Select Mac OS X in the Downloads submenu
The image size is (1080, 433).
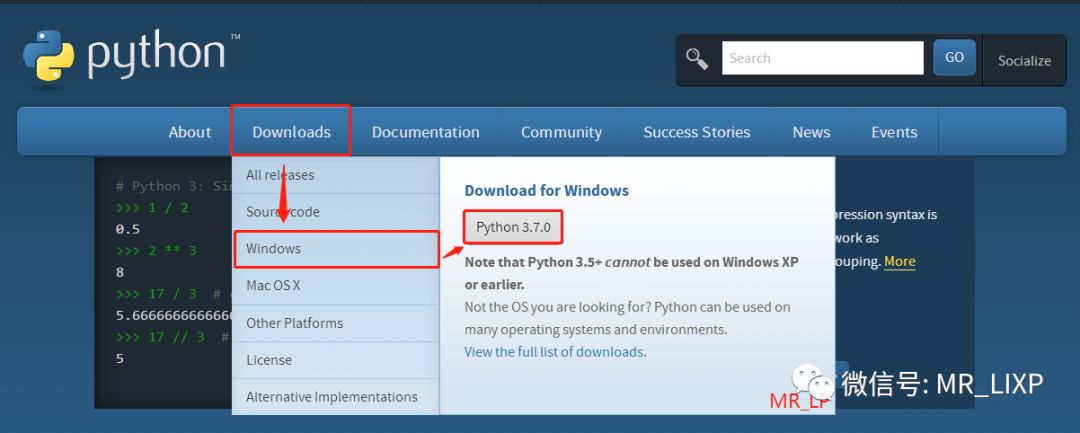335,286
